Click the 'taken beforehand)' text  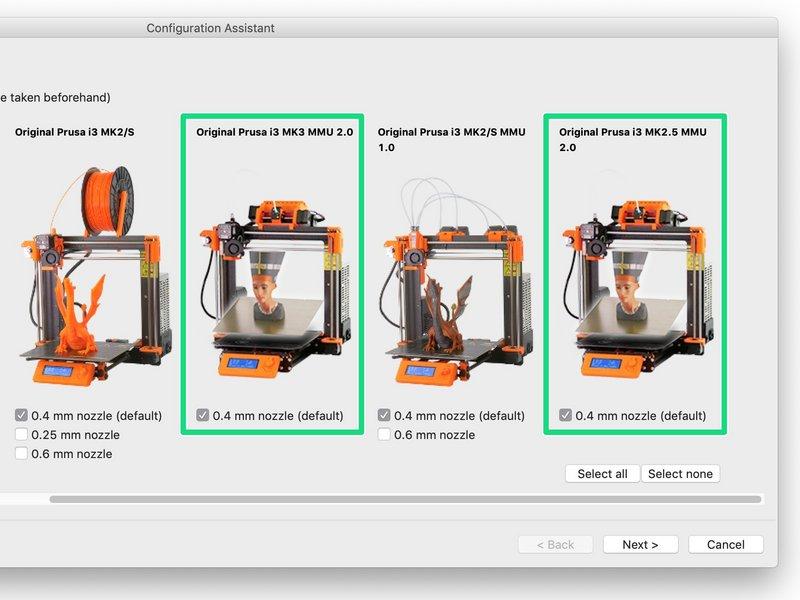point(60,97)
